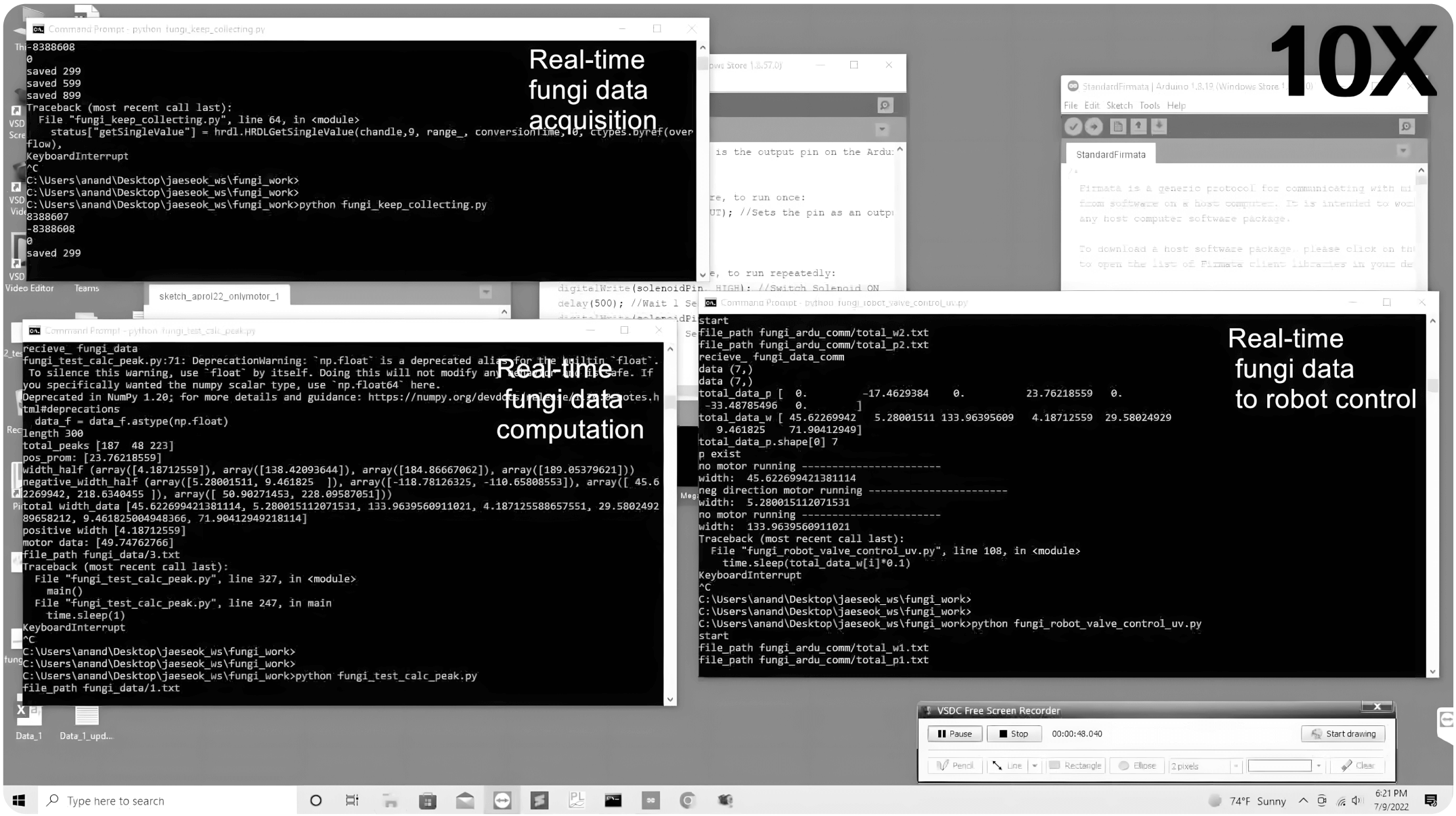Click the Type here to search box
Viewport: 1456px width, 816px height.
click(115, 801)
